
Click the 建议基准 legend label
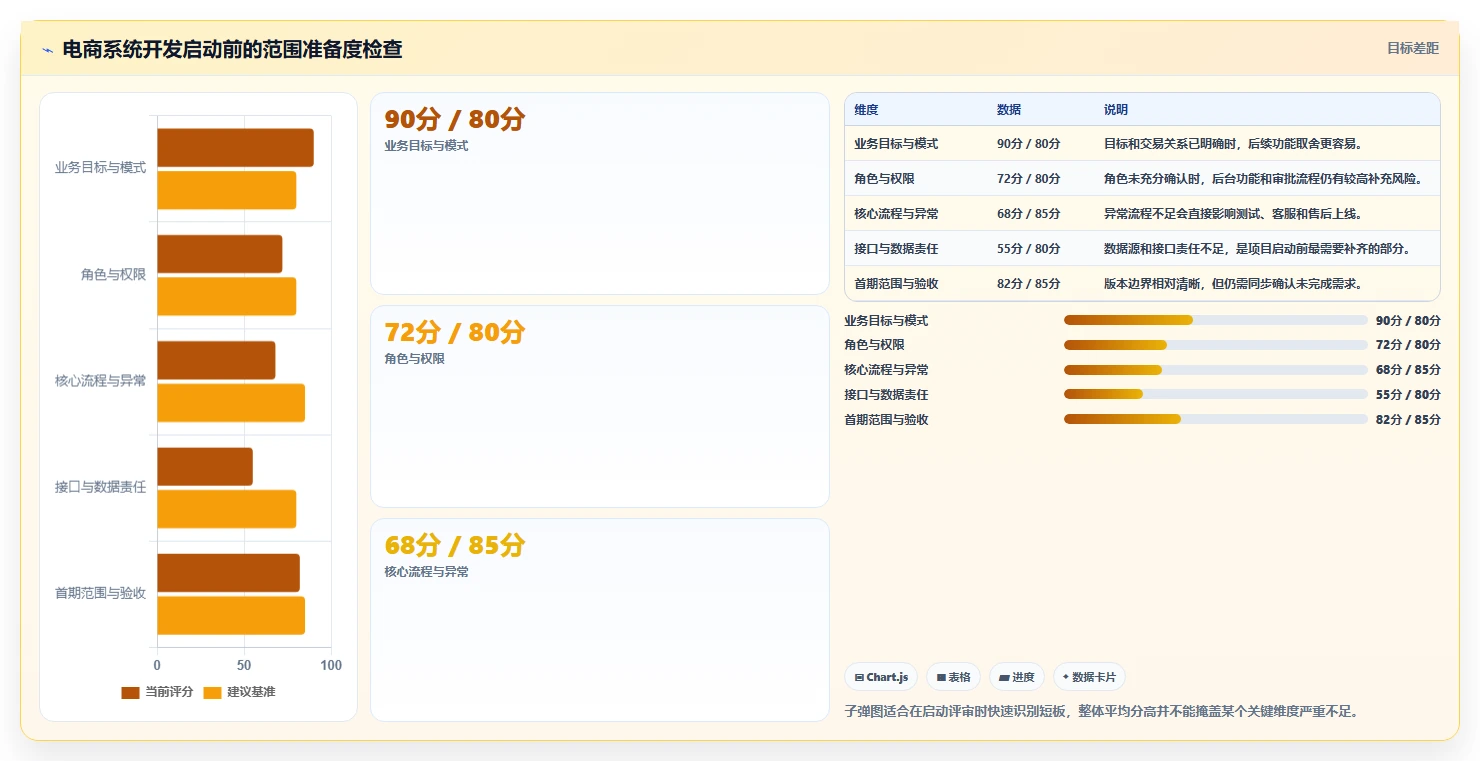(x=251, y=692)
